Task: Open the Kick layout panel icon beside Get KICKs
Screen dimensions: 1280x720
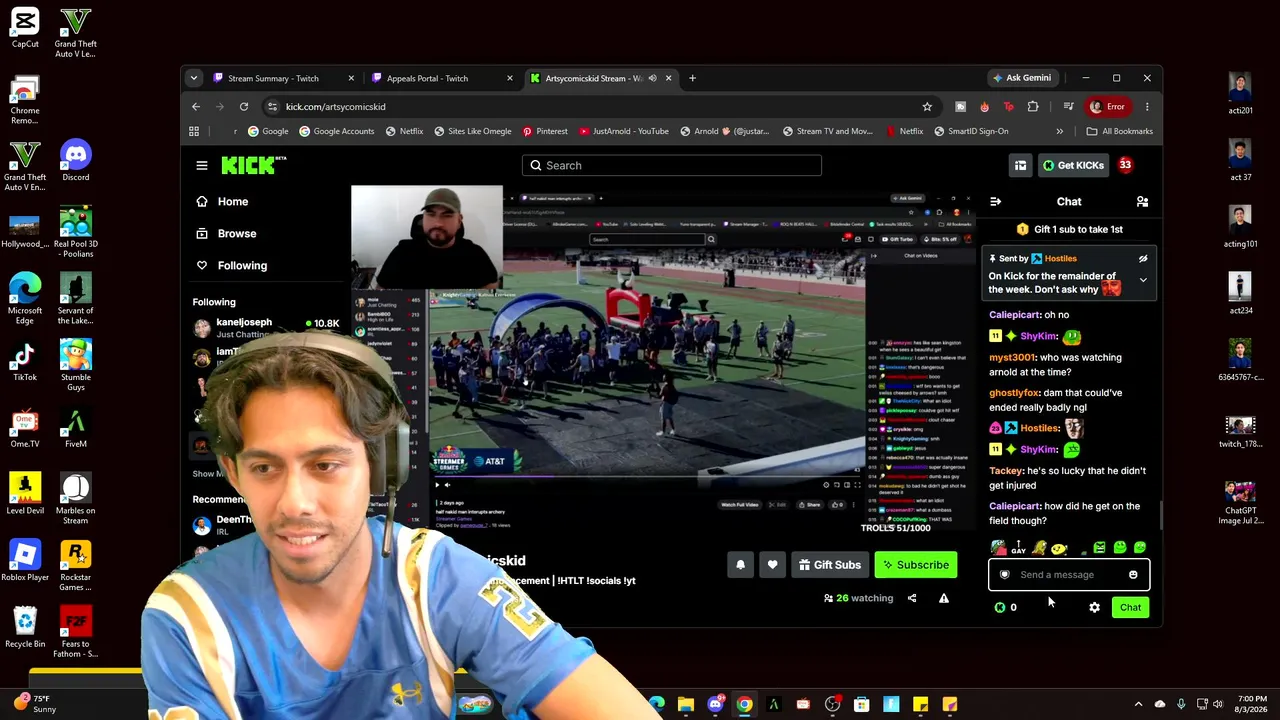Action: pos(1020,165)
